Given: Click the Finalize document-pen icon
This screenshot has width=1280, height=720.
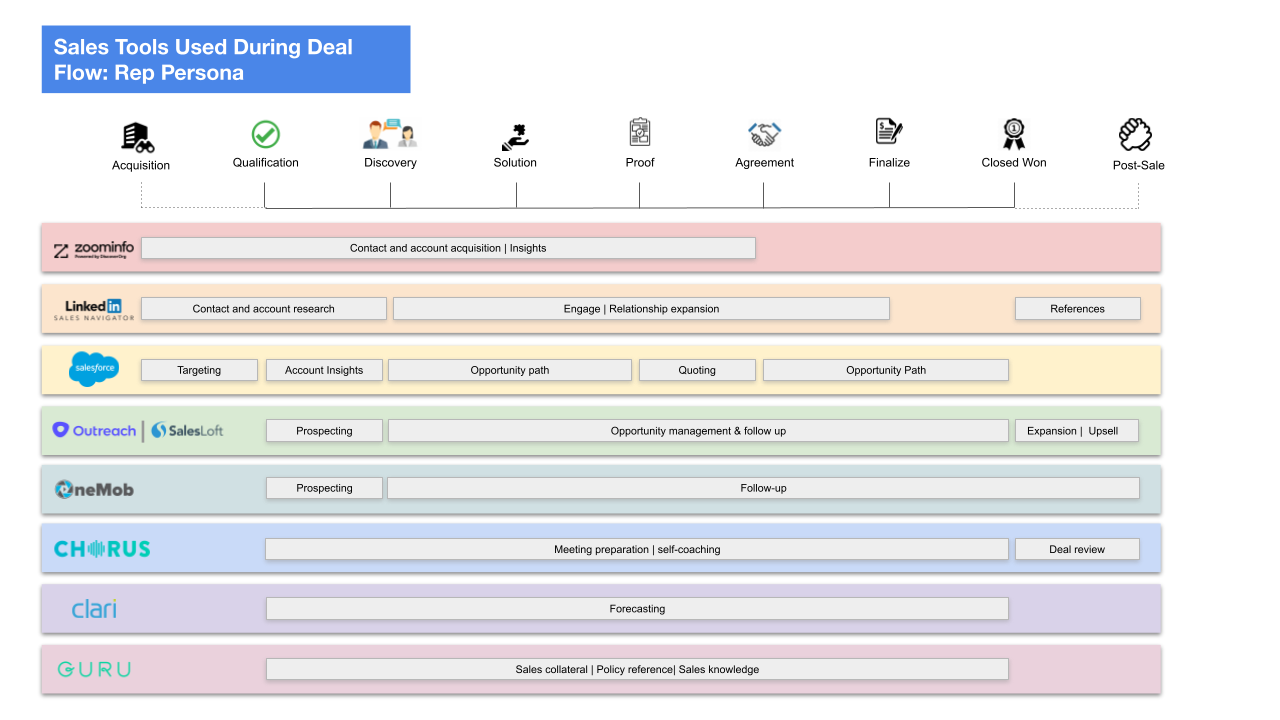Looking at the screenshot, I should pos(888,132).
